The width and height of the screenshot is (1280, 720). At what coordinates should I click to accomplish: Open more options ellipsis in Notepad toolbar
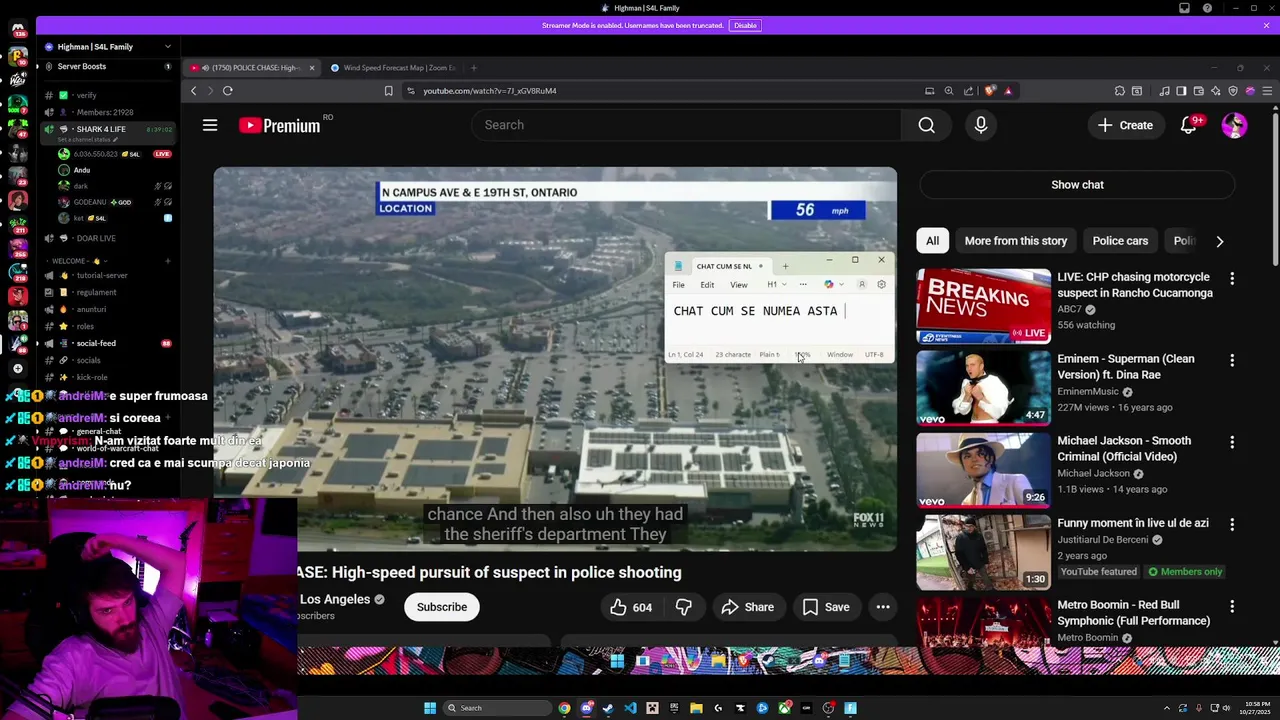(x=803, y=285)
